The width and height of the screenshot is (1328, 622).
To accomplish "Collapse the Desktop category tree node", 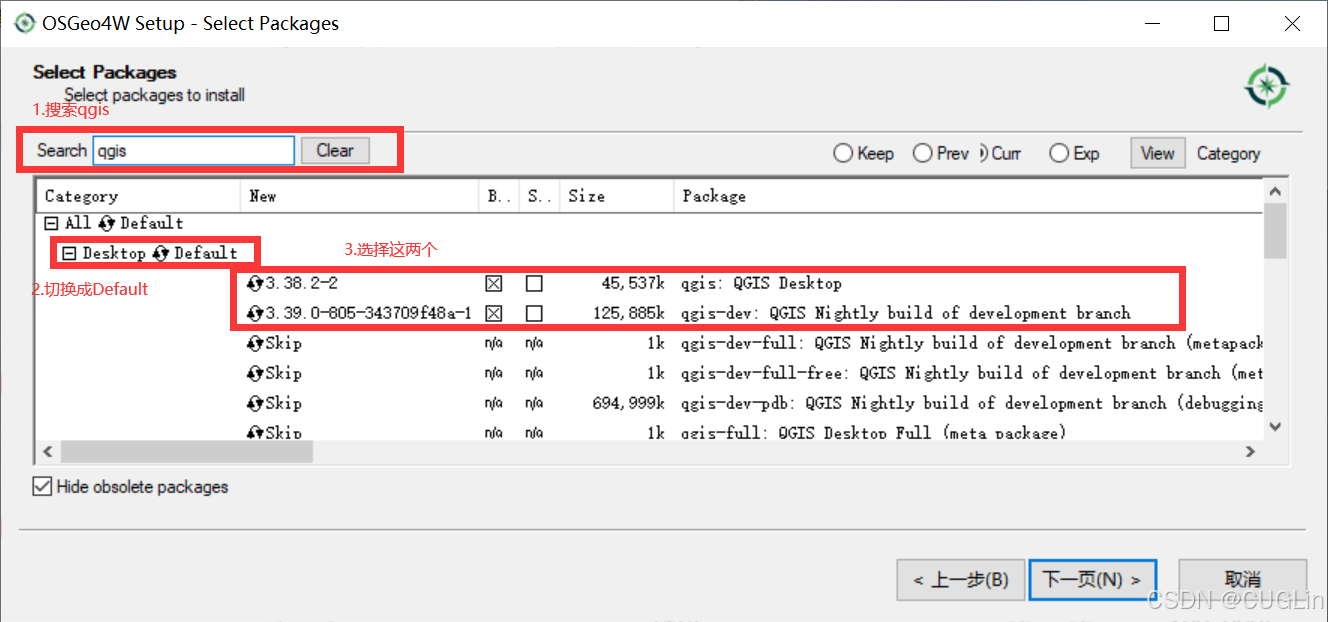I will tap(69, 253).
